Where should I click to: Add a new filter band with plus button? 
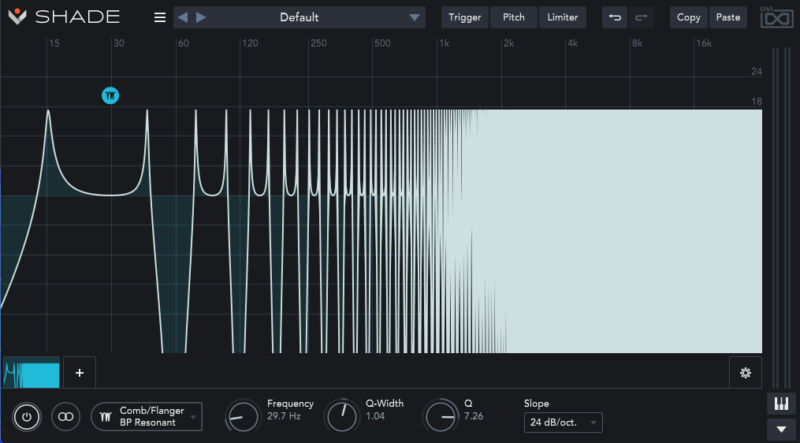(x=80, y=373)
